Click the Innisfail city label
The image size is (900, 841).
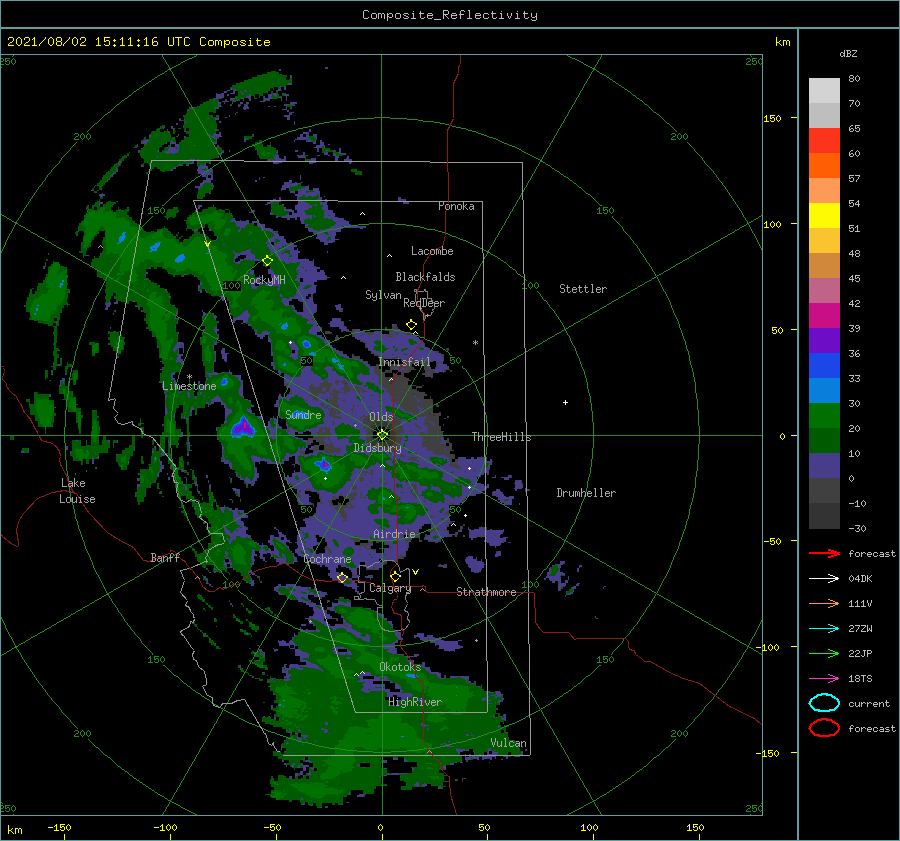point(404,362)
